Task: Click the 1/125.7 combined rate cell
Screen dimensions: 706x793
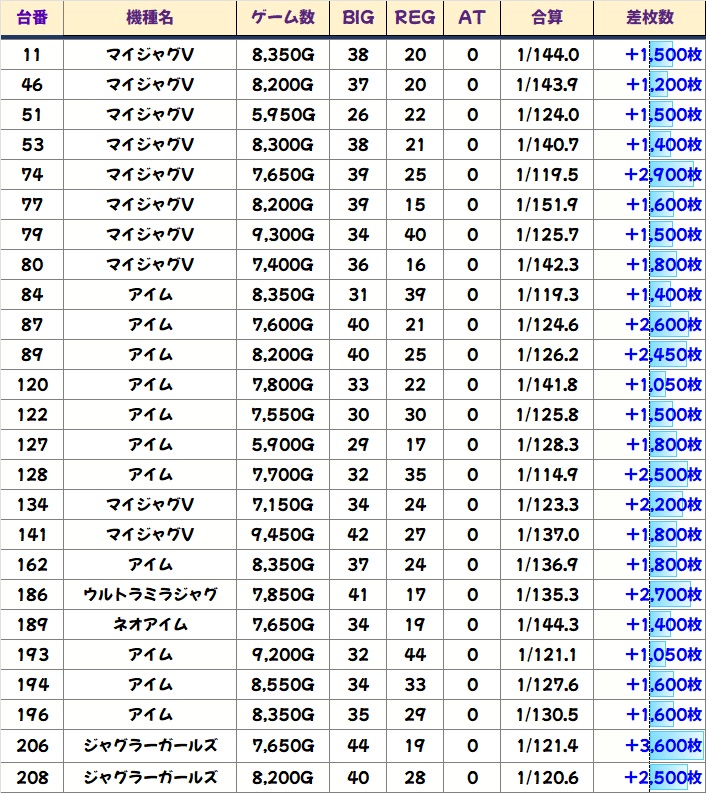Action: pyautogui.click(x=547, y=235)
